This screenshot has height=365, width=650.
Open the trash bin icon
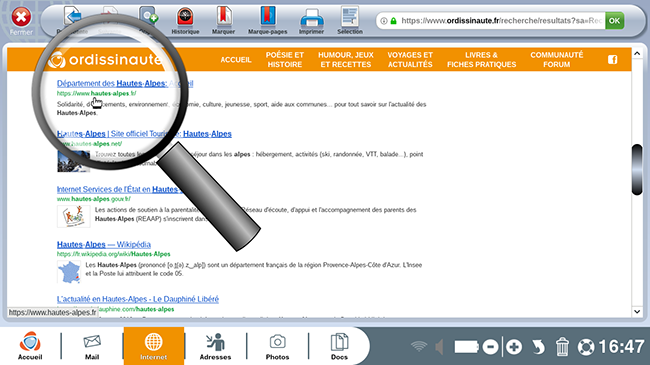[x=562, y=347]
